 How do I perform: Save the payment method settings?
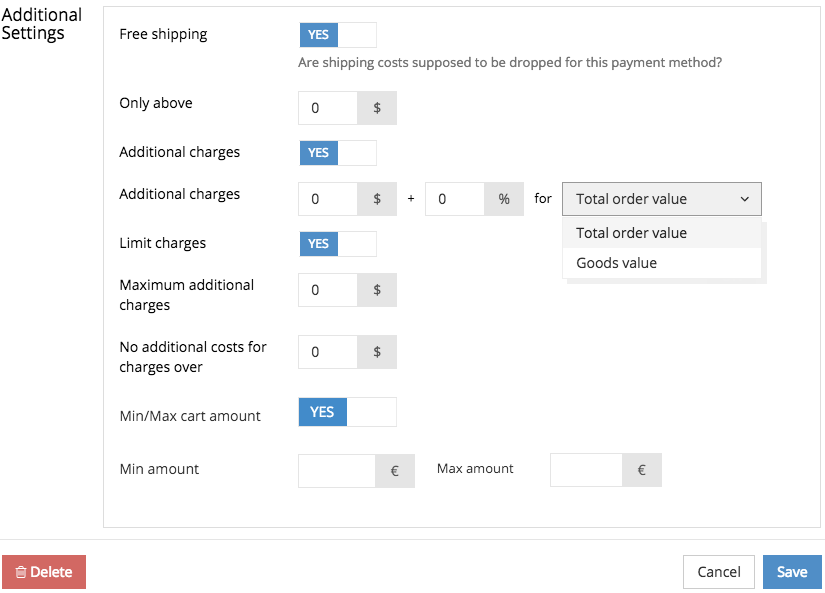pos(792,572)
